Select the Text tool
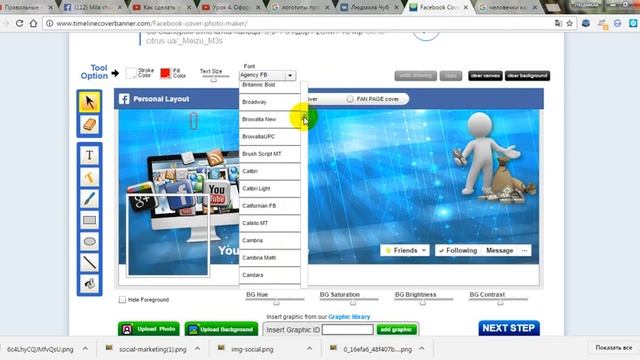Image resolution: width=640 pixels, height=360 pixels. [89, 156]
